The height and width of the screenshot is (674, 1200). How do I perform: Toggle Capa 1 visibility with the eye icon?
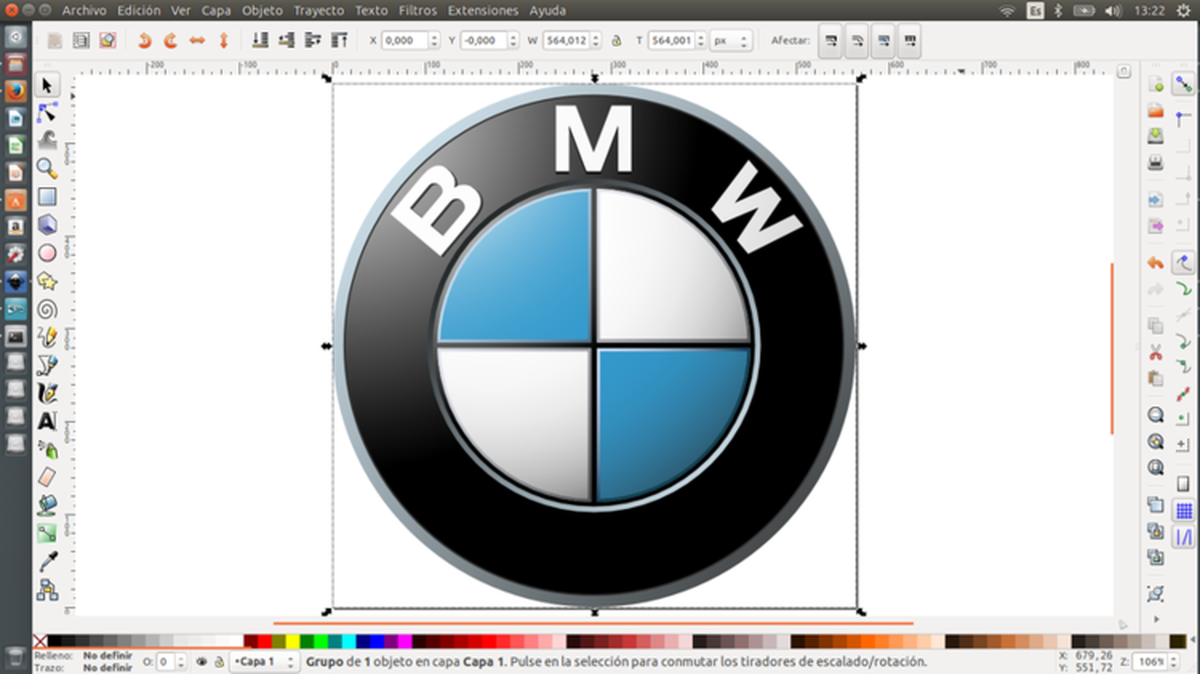click(202, 662)
